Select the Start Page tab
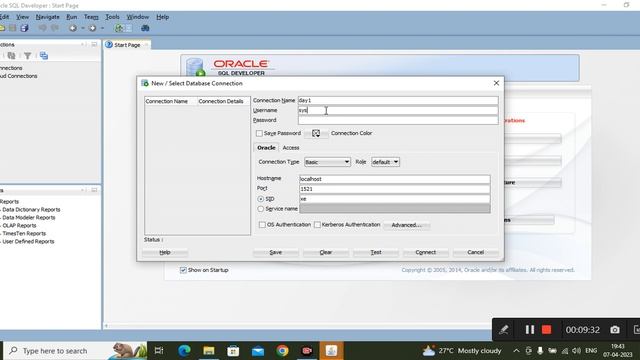The width and height of the screenshot is (640, 360). [127, 45]
